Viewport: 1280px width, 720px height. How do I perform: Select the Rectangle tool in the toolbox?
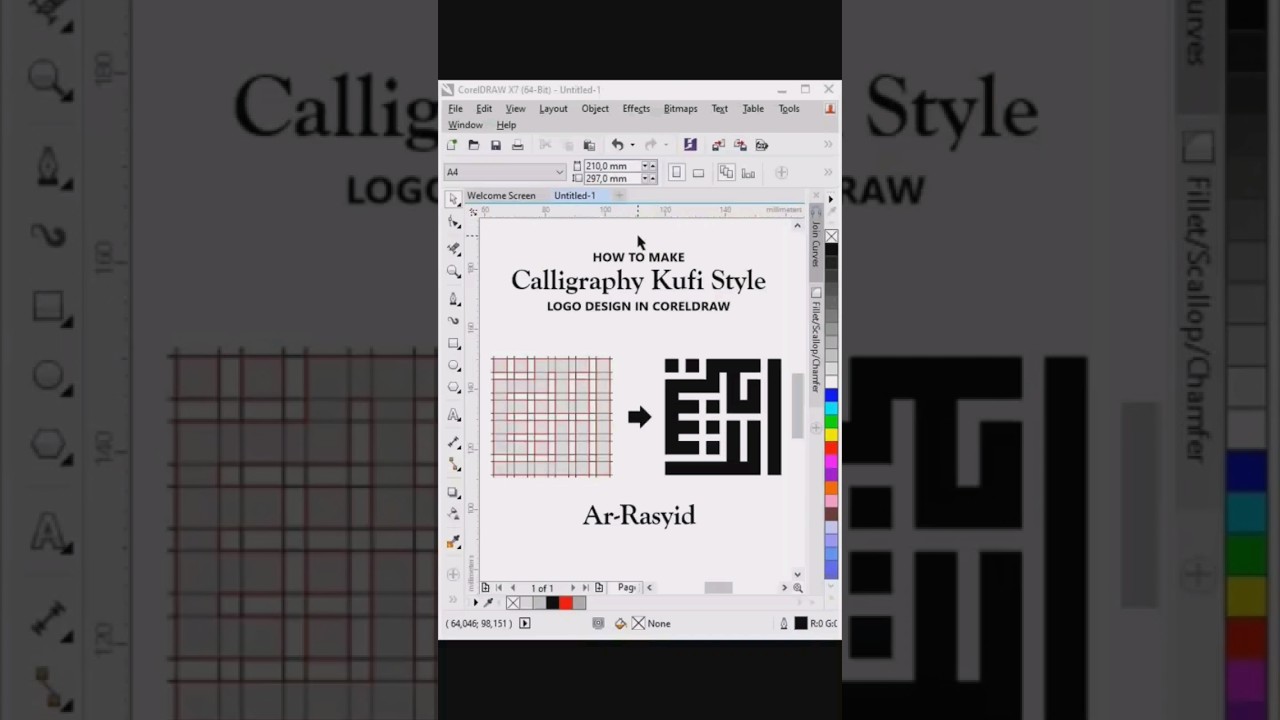point(454,344)
